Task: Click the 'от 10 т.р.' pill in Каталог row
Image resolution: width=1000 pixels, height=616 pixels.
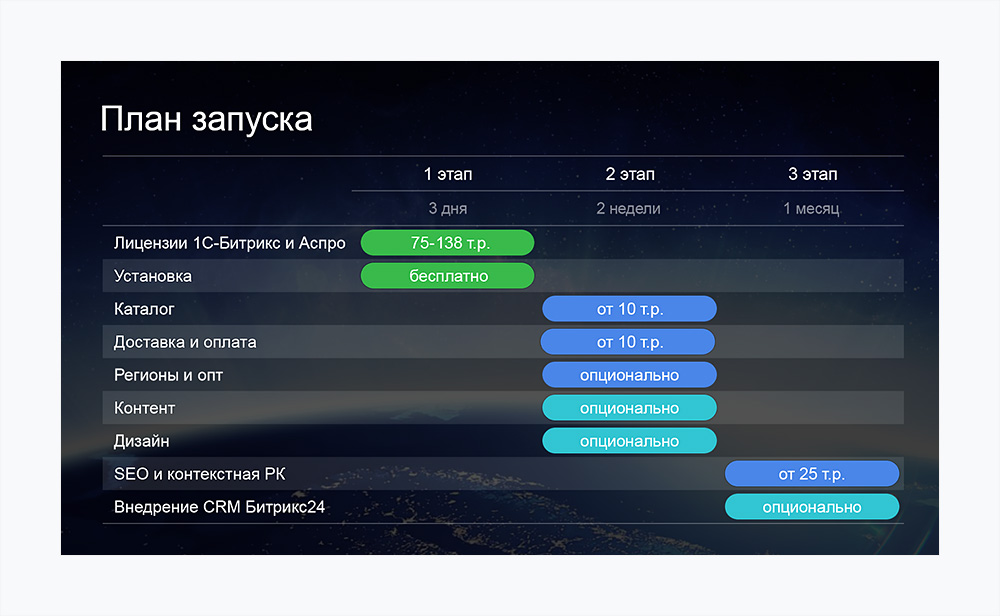Action: [629, 309]
